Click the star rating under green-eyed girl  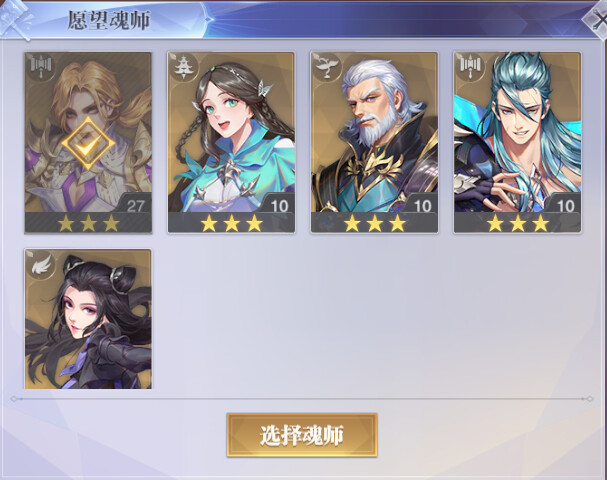[x=231, y=223]
